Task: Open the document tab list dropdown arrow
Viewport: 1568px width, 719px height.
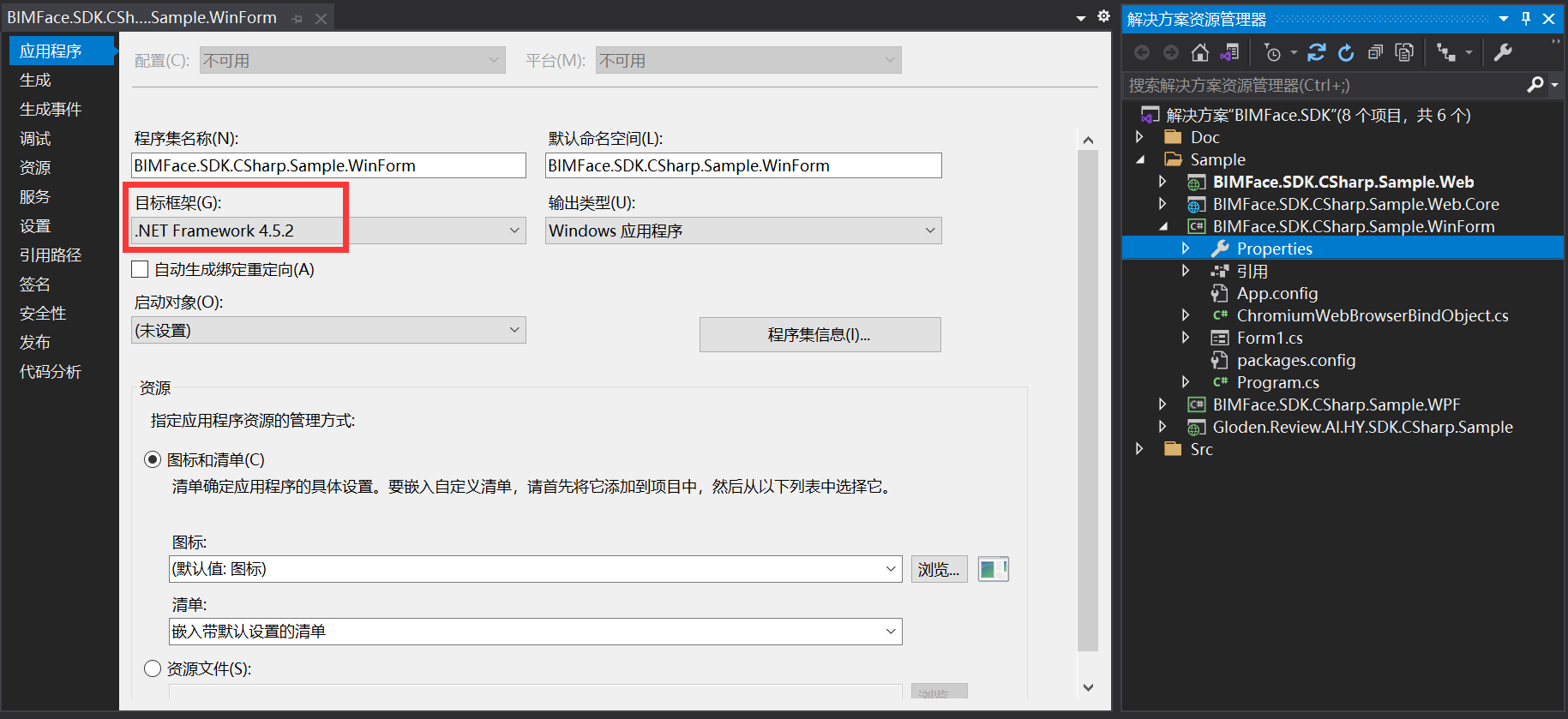Action: coord(1080,18)
